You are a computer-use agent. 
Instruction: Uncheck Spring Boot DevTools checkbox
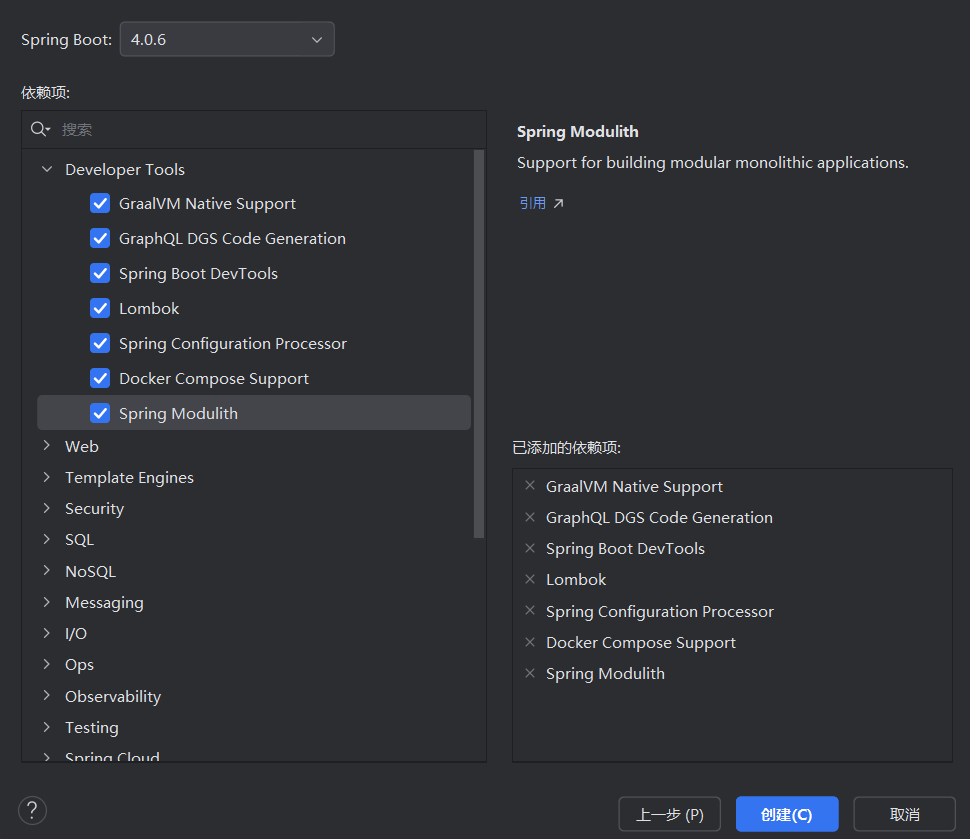tap(100, 273)
